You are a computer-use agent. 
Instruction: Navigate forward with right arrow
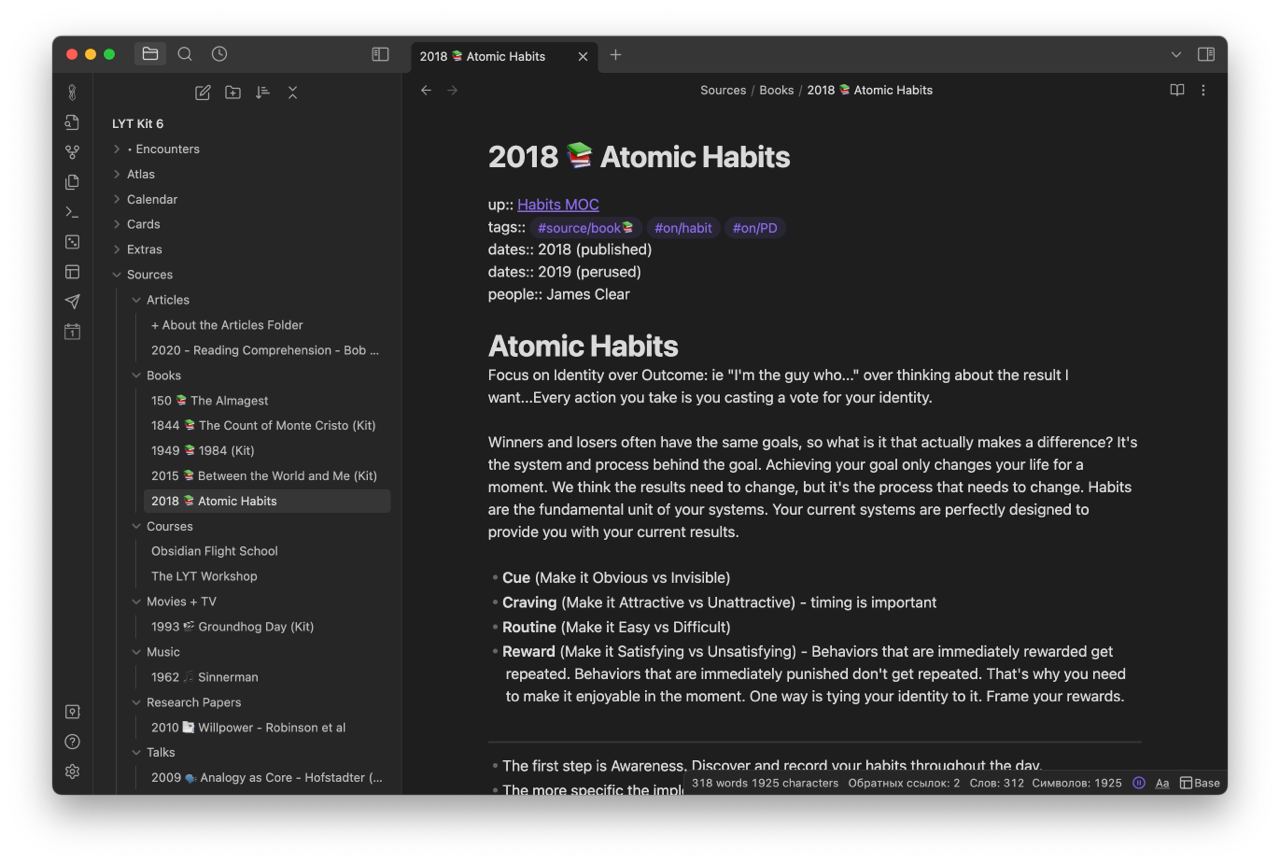[x=452, y=90]
